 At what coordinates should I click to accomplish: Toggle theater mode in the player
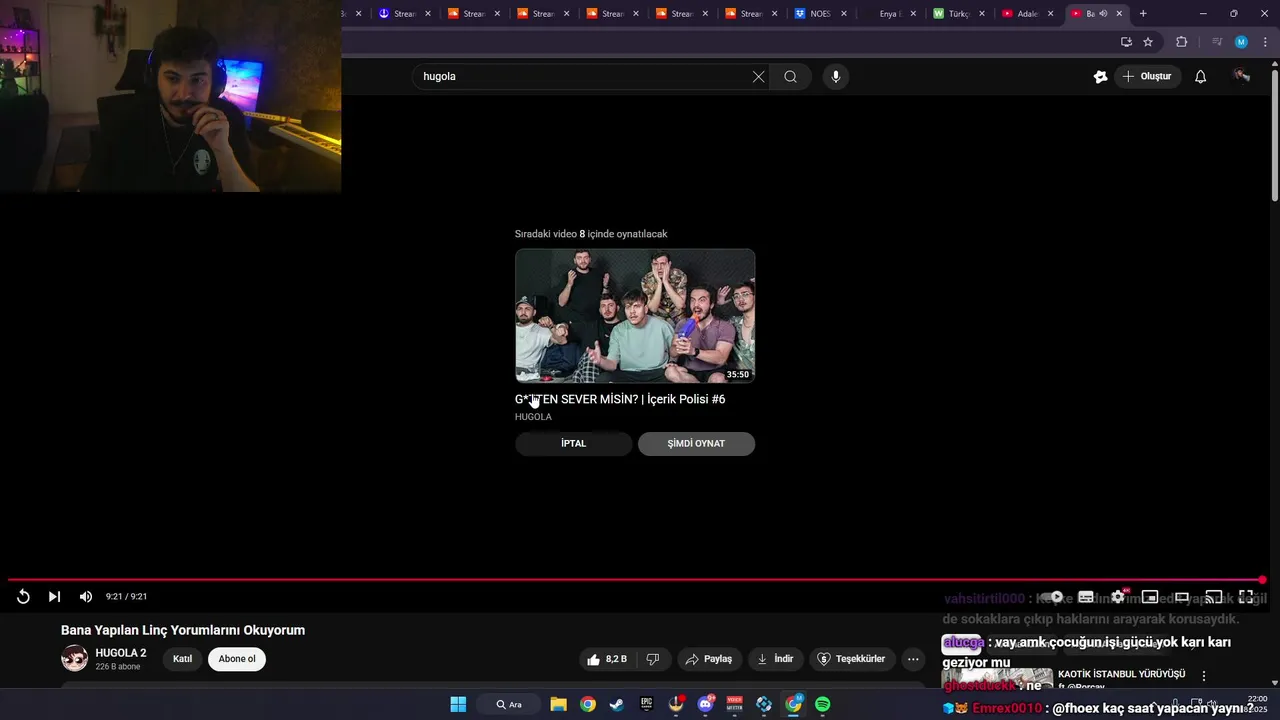(1182, 597)
